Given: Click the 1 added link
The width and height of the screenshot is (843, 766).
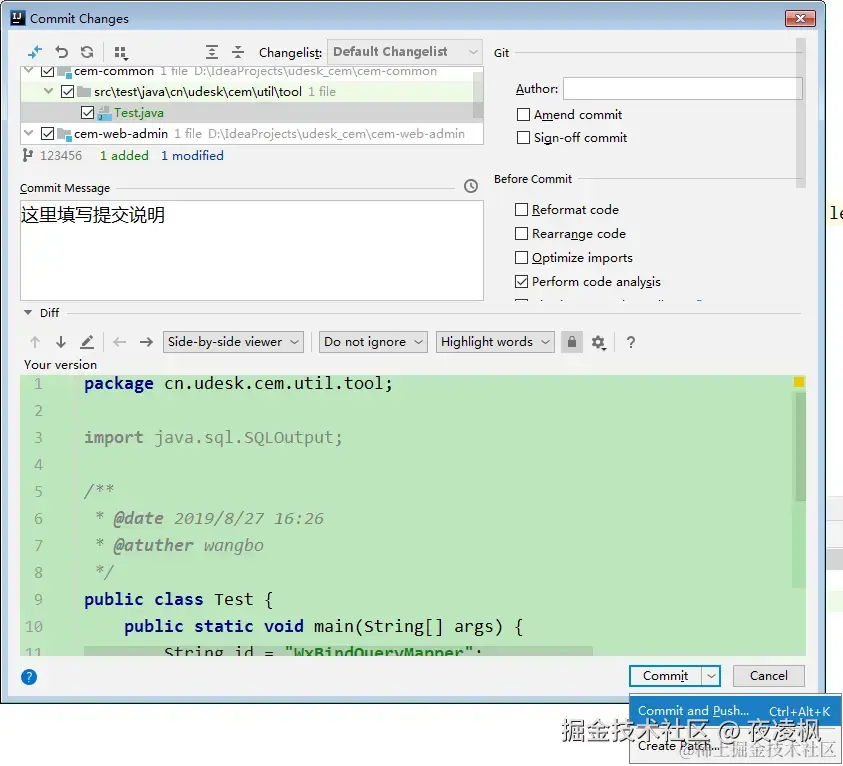Looking at the screenshot, I should tap(124, 155).
